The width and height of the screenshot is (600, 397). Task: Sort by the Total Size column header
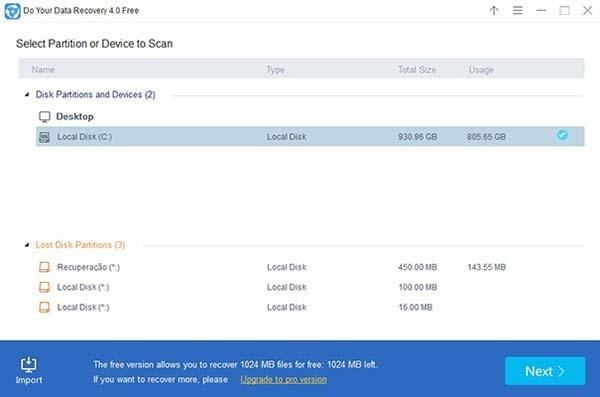click(417, 70)
